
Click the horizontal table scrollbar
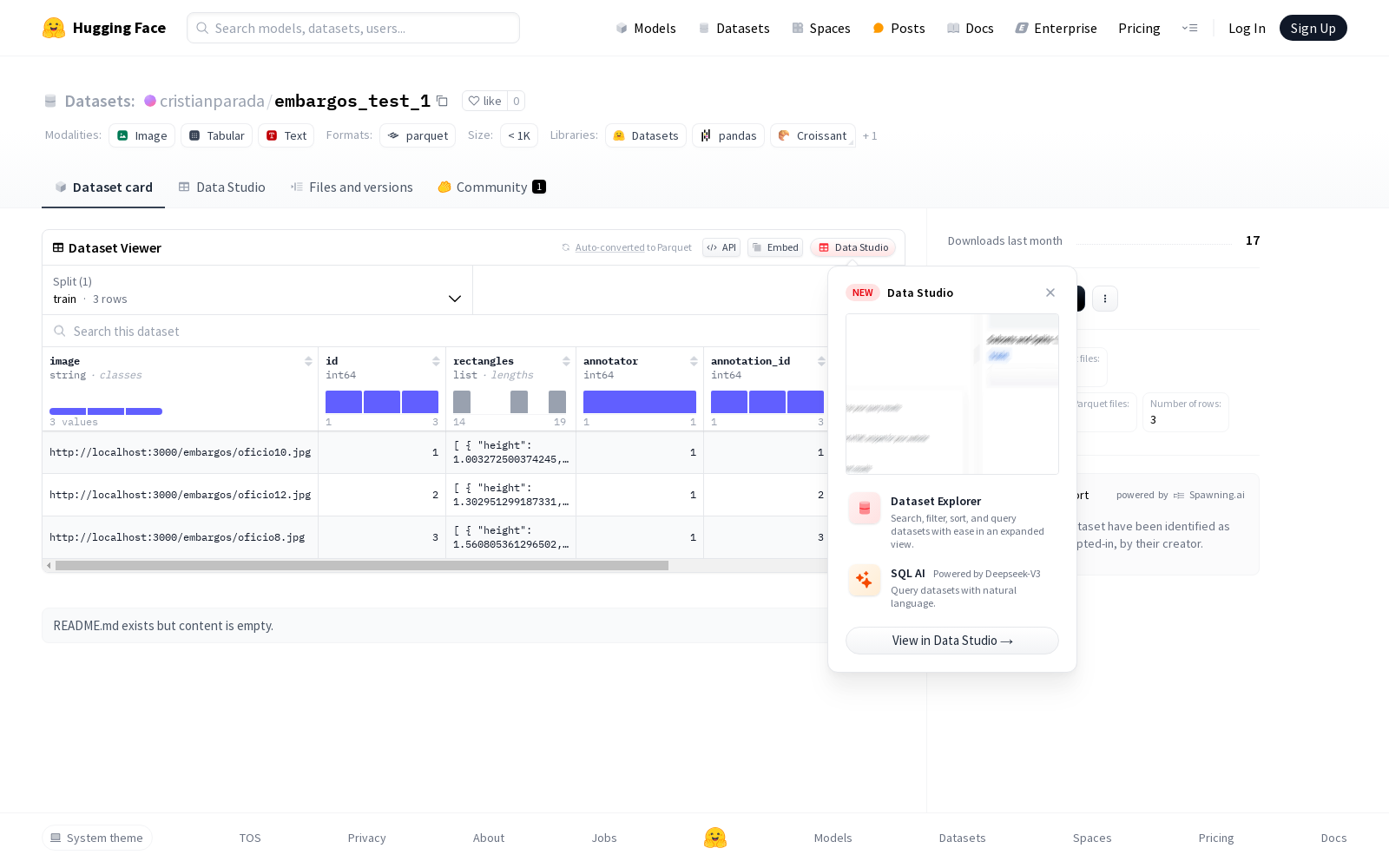point(362,565)
